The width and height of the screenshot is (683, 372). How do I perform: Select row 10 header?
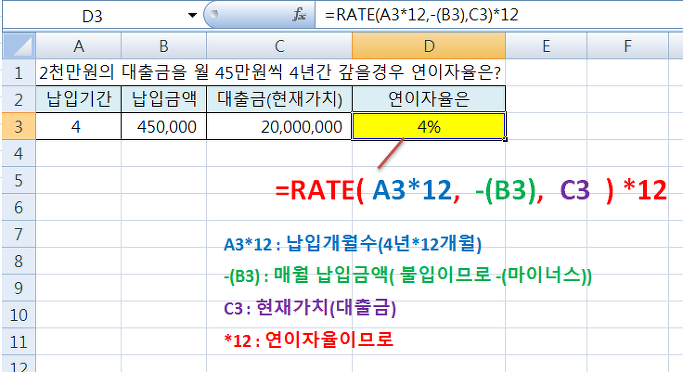18,315
